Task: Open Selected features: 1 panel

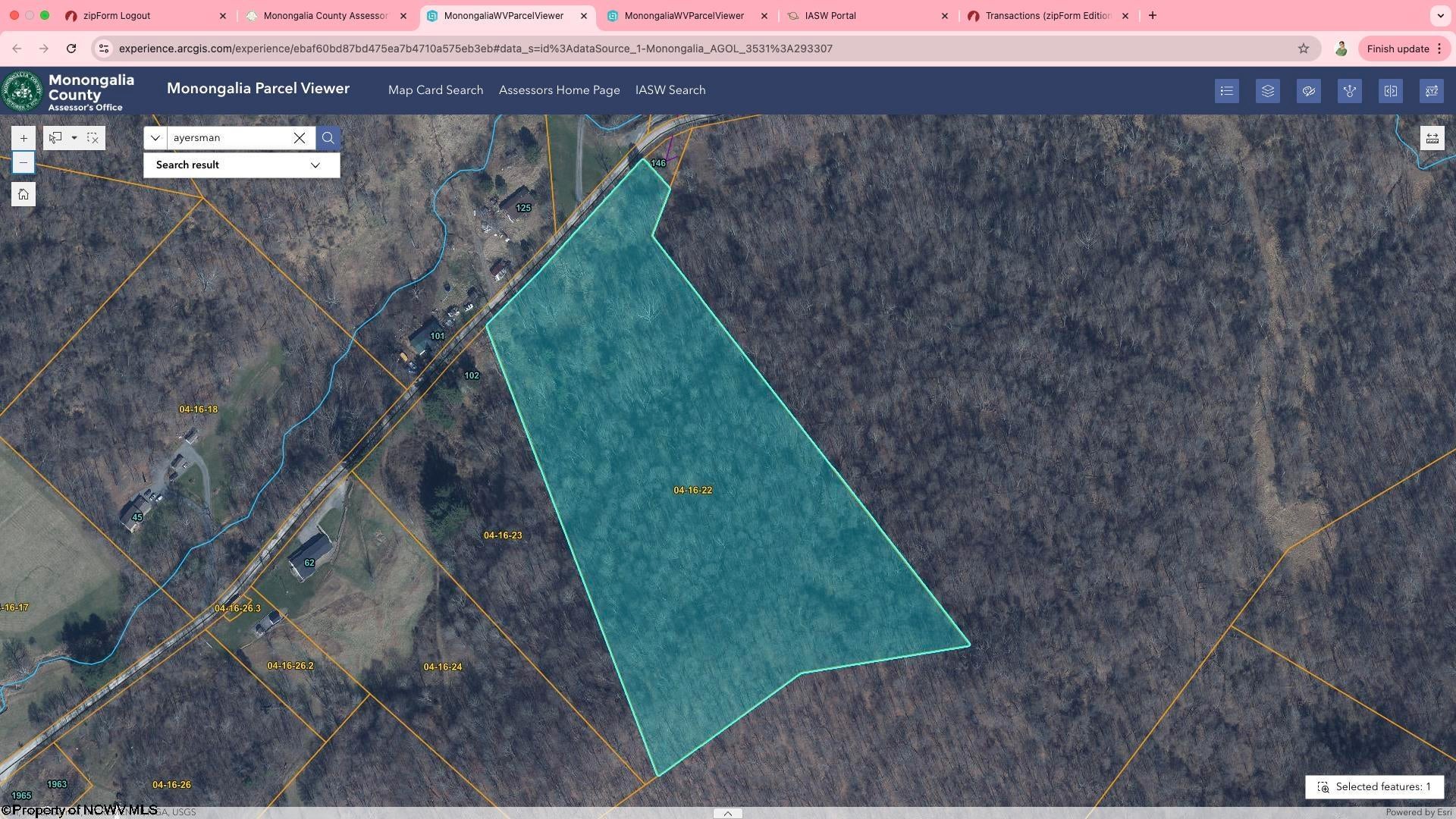Action: click(1373, 787)
